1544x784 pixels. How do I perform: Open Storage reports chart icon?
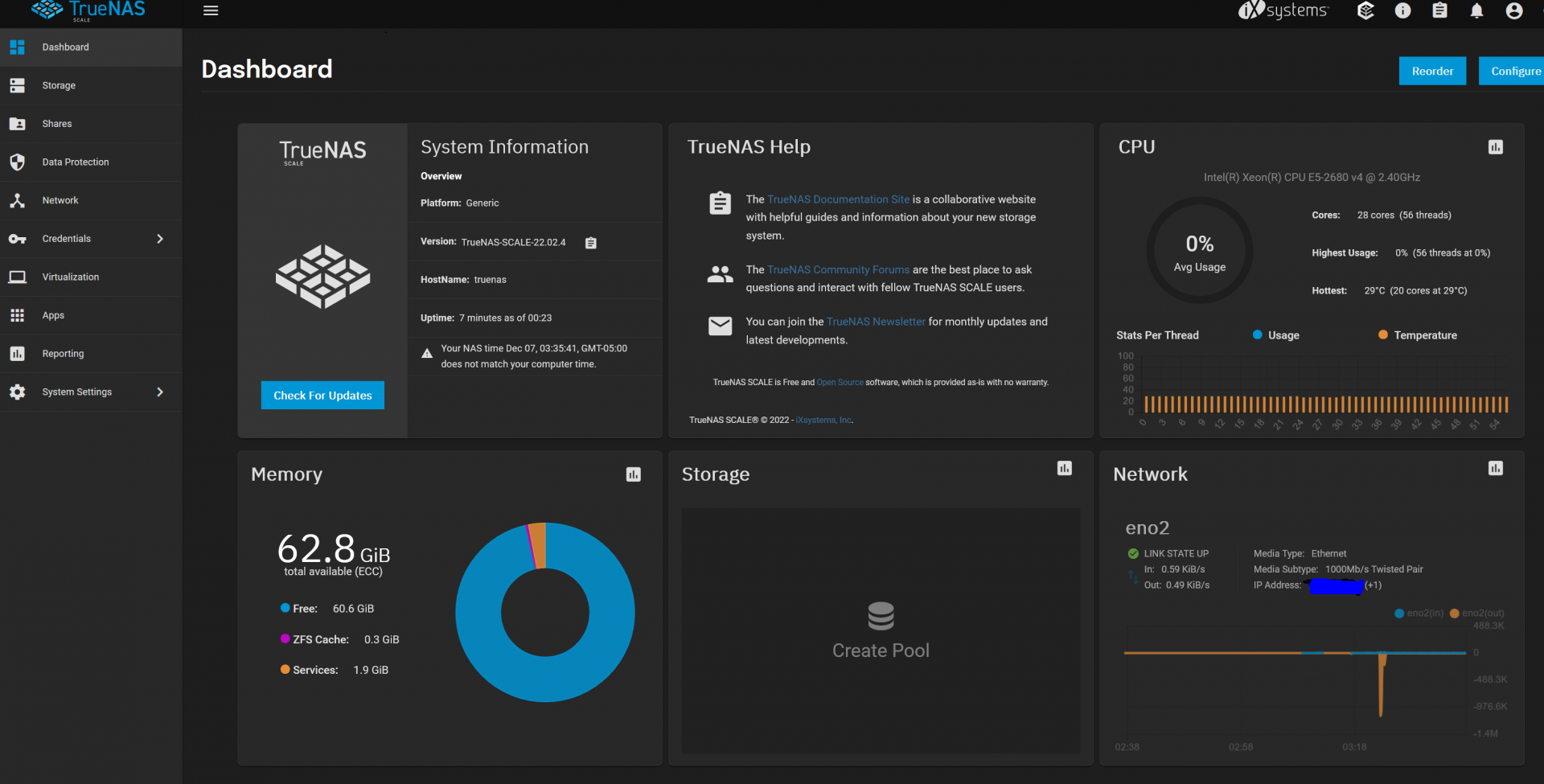pos(1065,468)
